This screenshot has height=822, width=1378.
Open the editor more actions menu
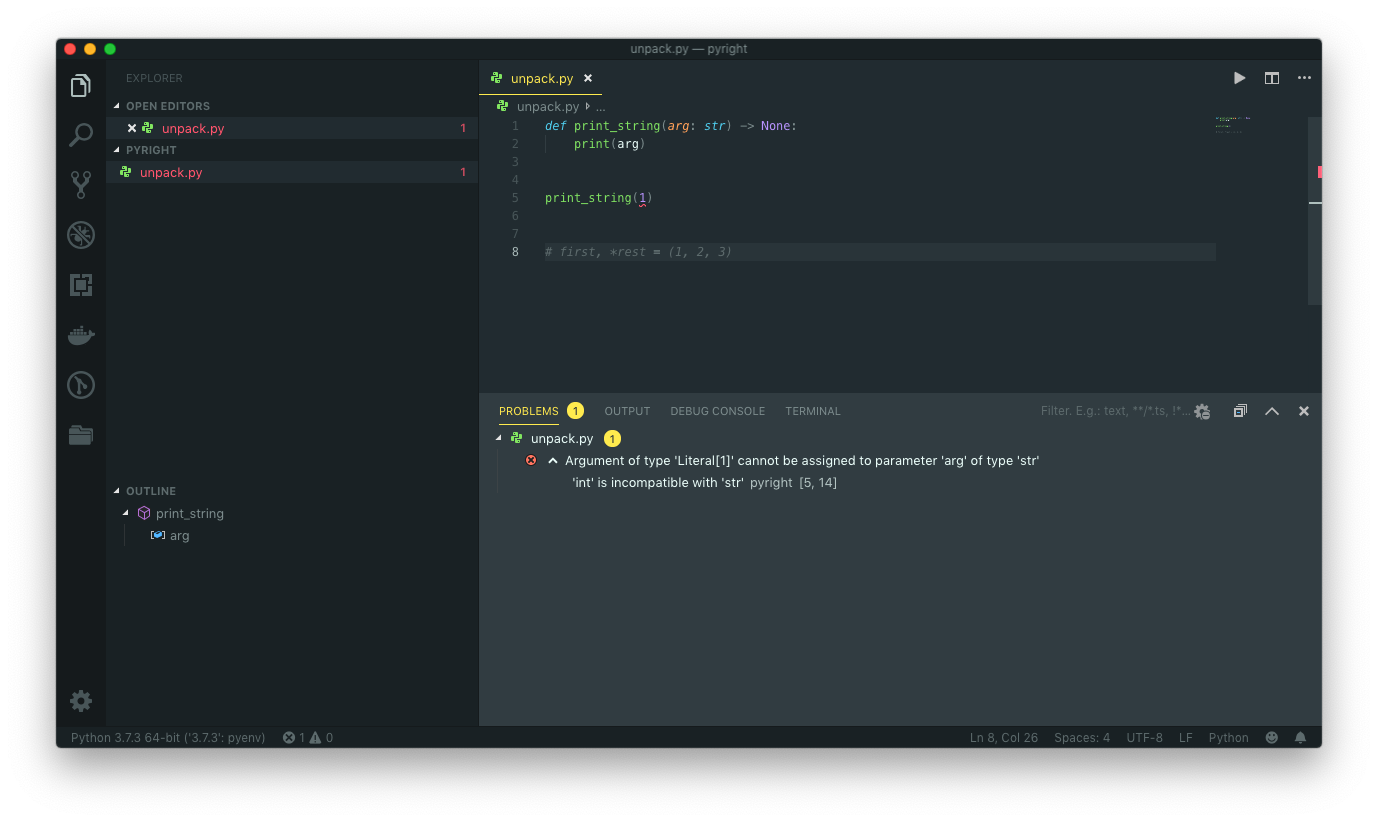[x=1304, y=77]
